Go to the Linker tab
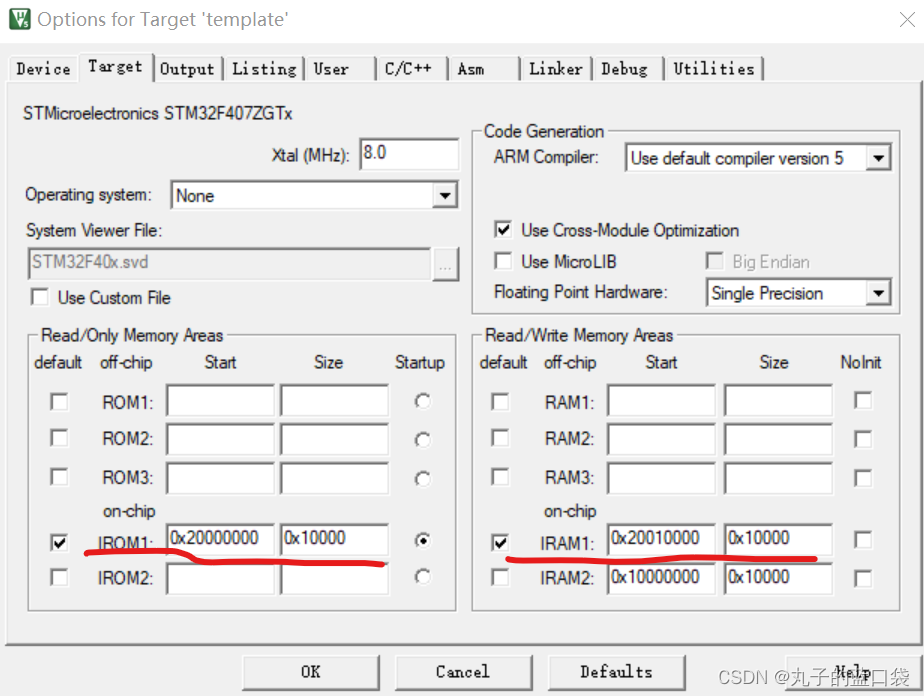The width and height of the screenshot is (924, 696). pos(556,69)
